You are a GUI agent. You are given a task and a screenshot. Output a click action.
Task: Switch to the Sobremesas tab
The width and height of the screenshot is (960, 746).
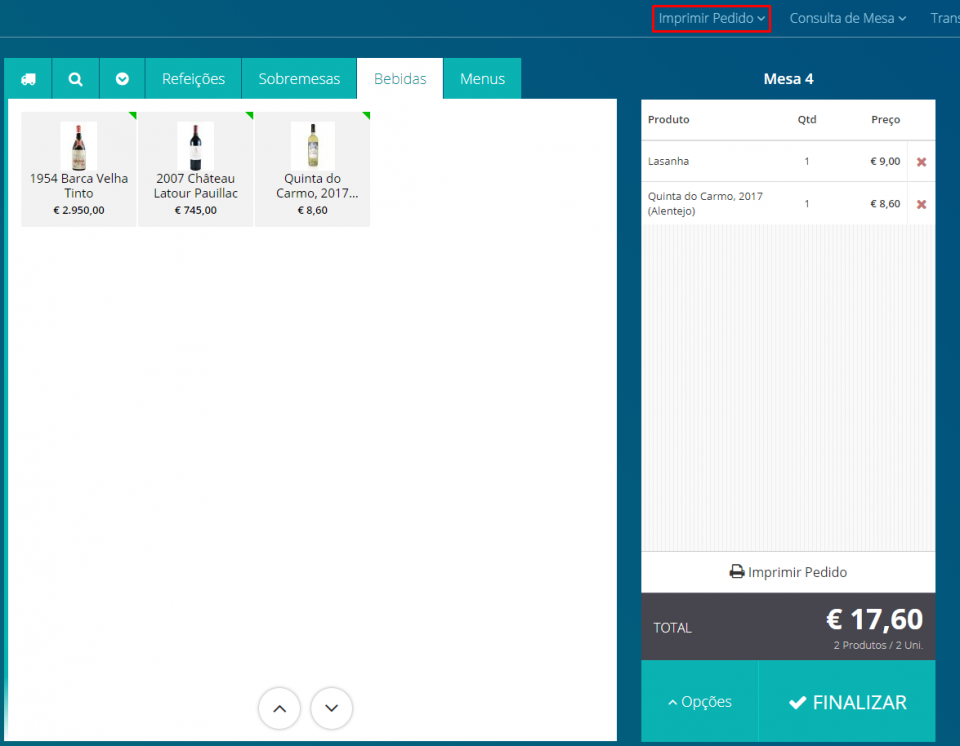[299, 79]
